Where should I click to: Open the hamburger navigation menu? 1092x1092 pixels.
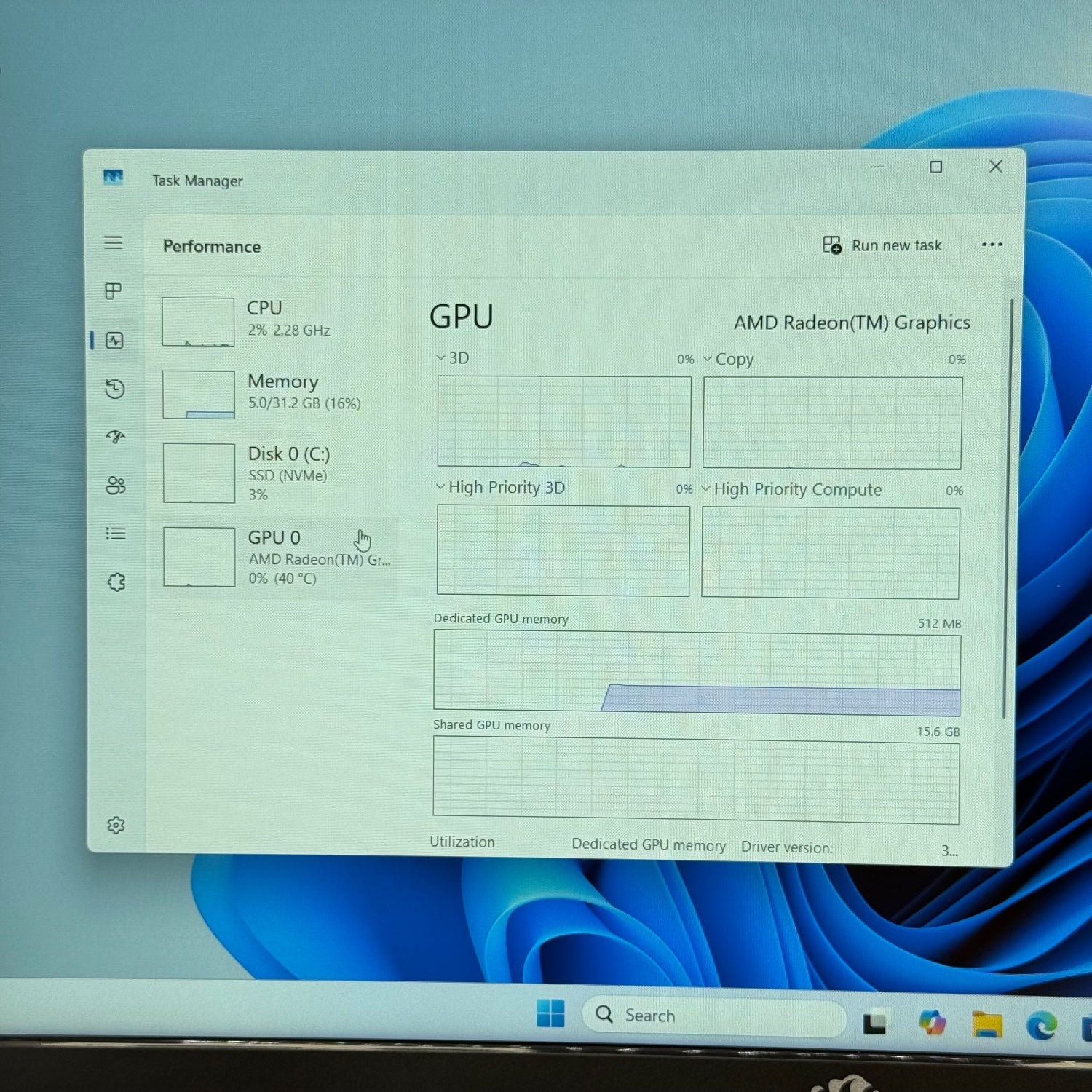(113, 243)
